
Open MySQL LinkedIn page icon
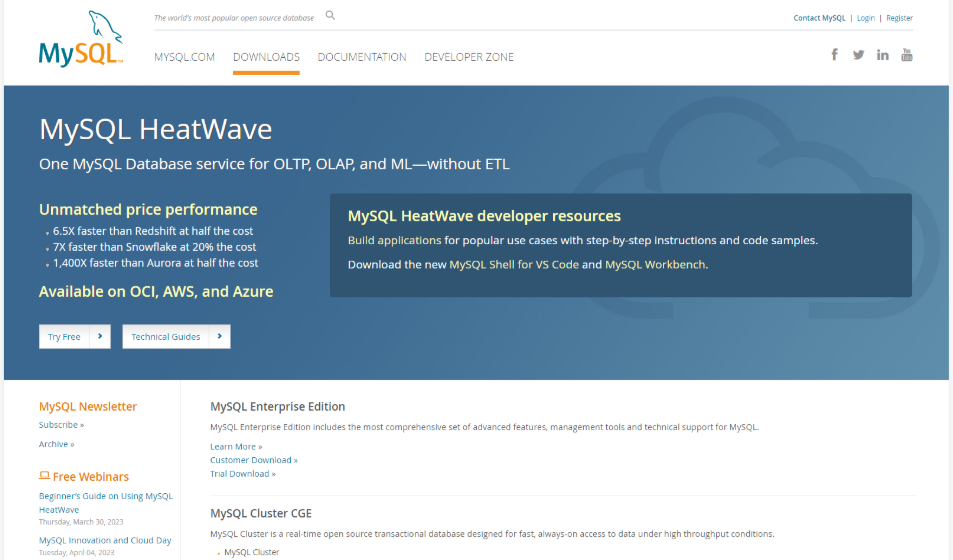pos(882,55)
